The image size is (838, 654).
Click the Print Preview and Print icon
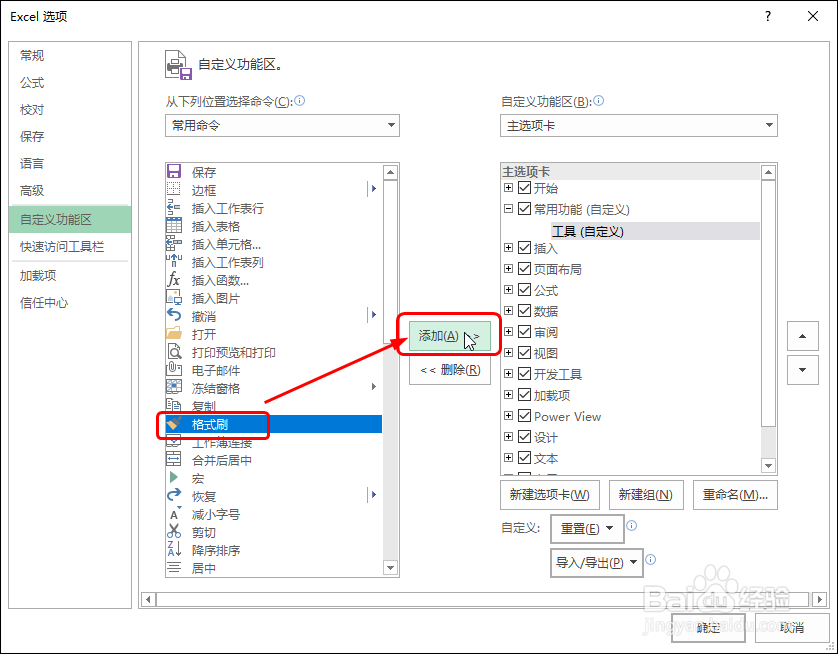pyautogui.click(x=174, y=352)
